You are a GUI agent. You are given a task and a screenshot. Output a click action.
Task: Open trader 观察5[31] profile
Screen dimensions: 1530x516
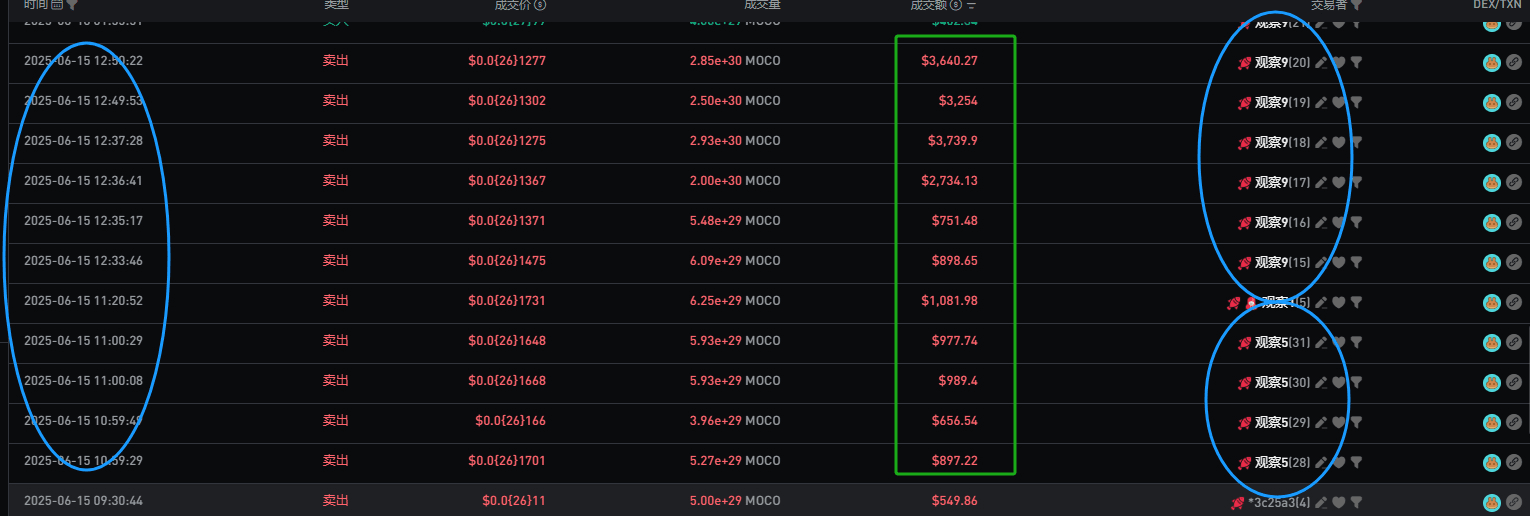[x=1282, y=342]
